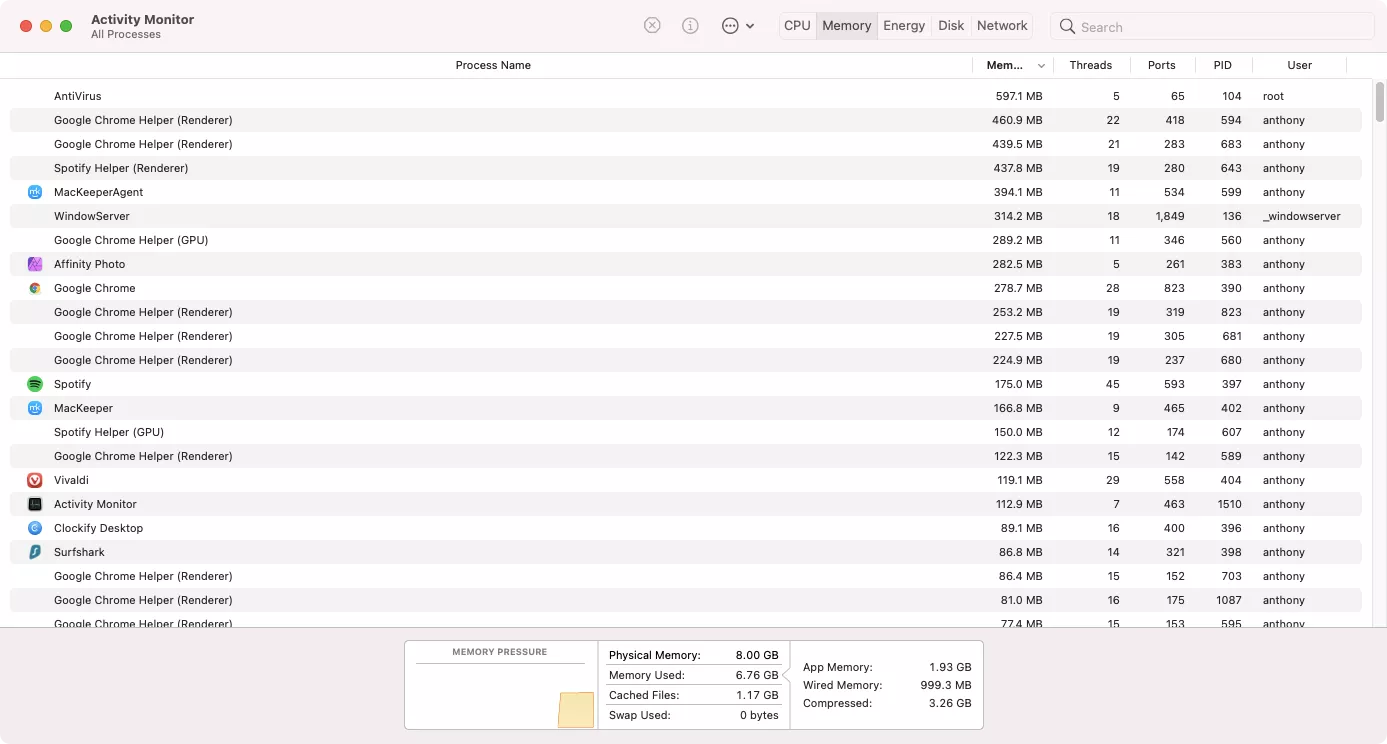Switch to the Network tab

(x=1001, y=25)
